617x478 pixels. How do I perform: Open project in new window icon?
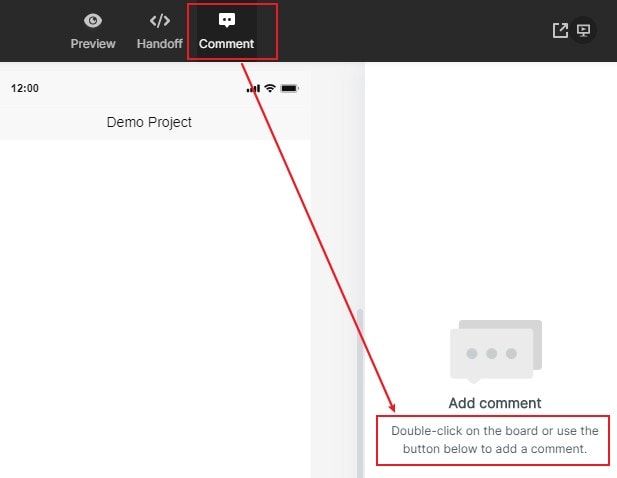[x=560, y=30]
